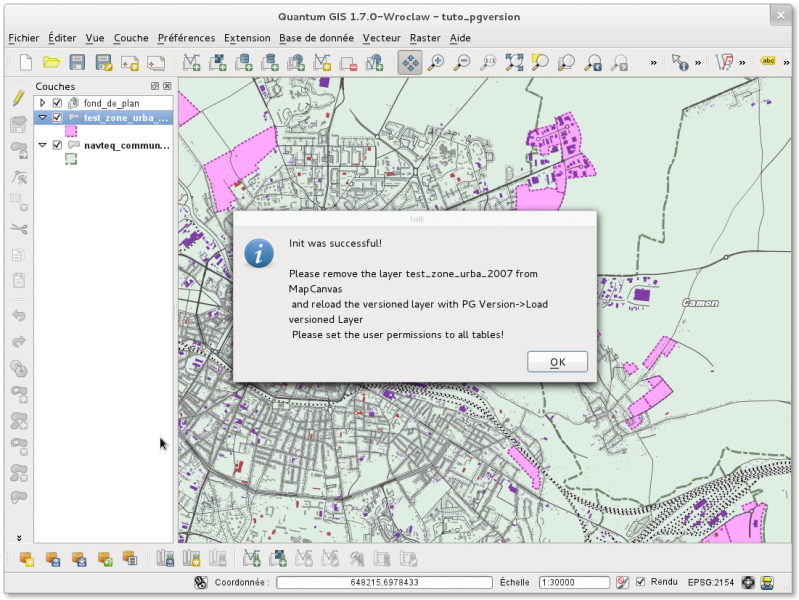799x600 pixels.
Task: Click the Coordonnée input field
Action: (385, 582)
